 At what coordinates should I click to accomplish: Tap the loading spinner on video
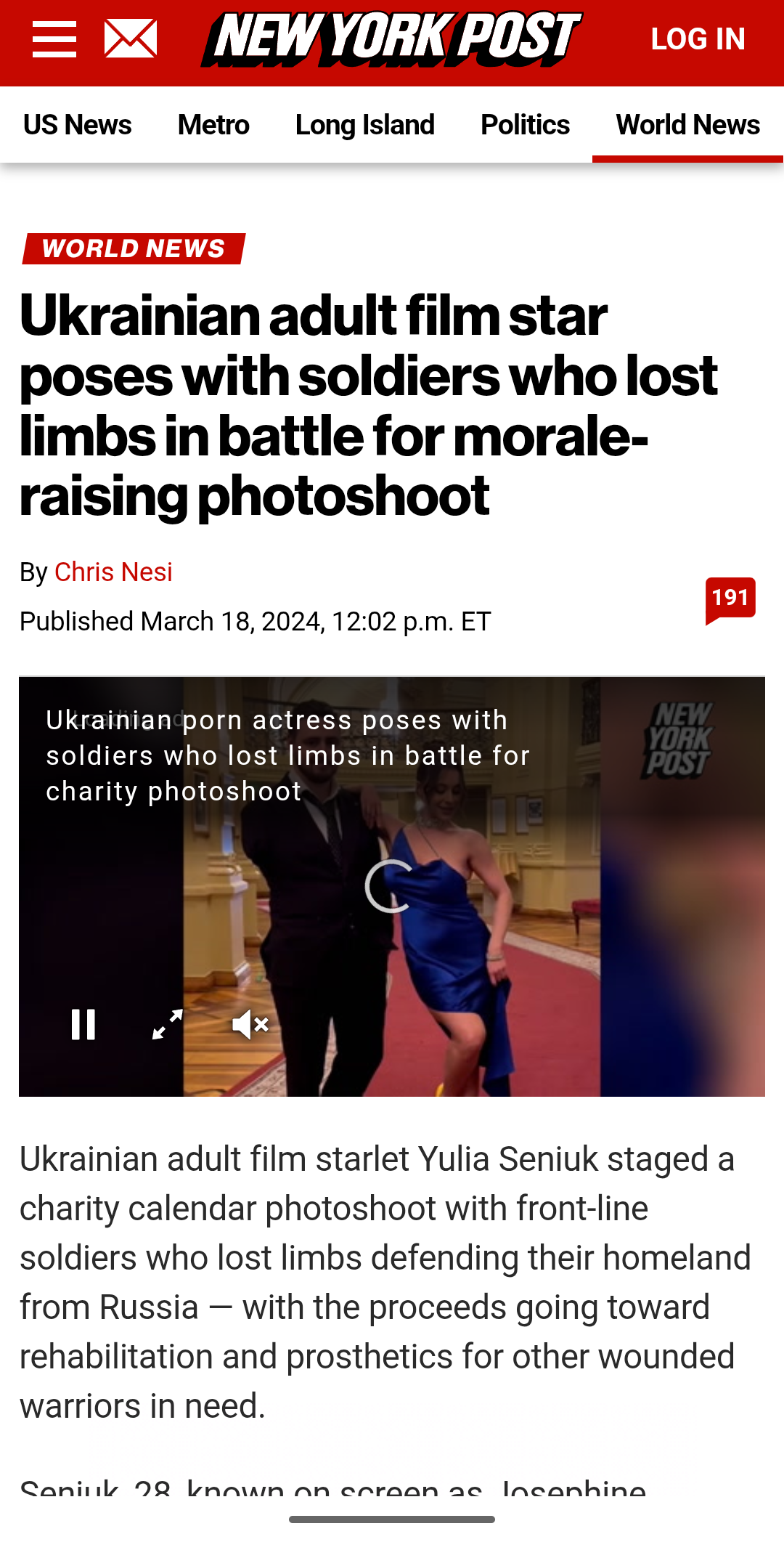(x=391, y=886)
